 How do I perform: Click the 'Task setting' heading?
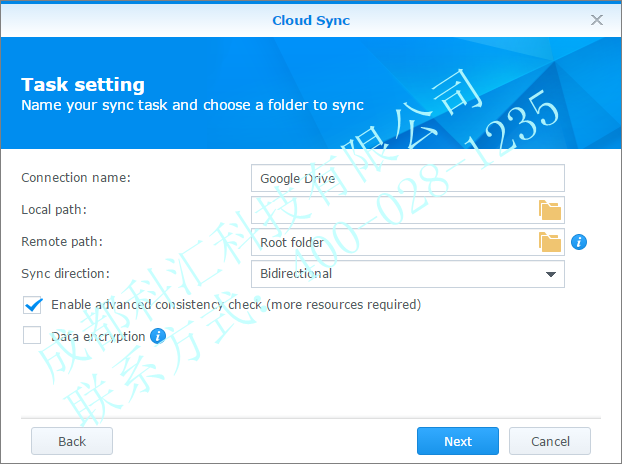tap(83, 85)
